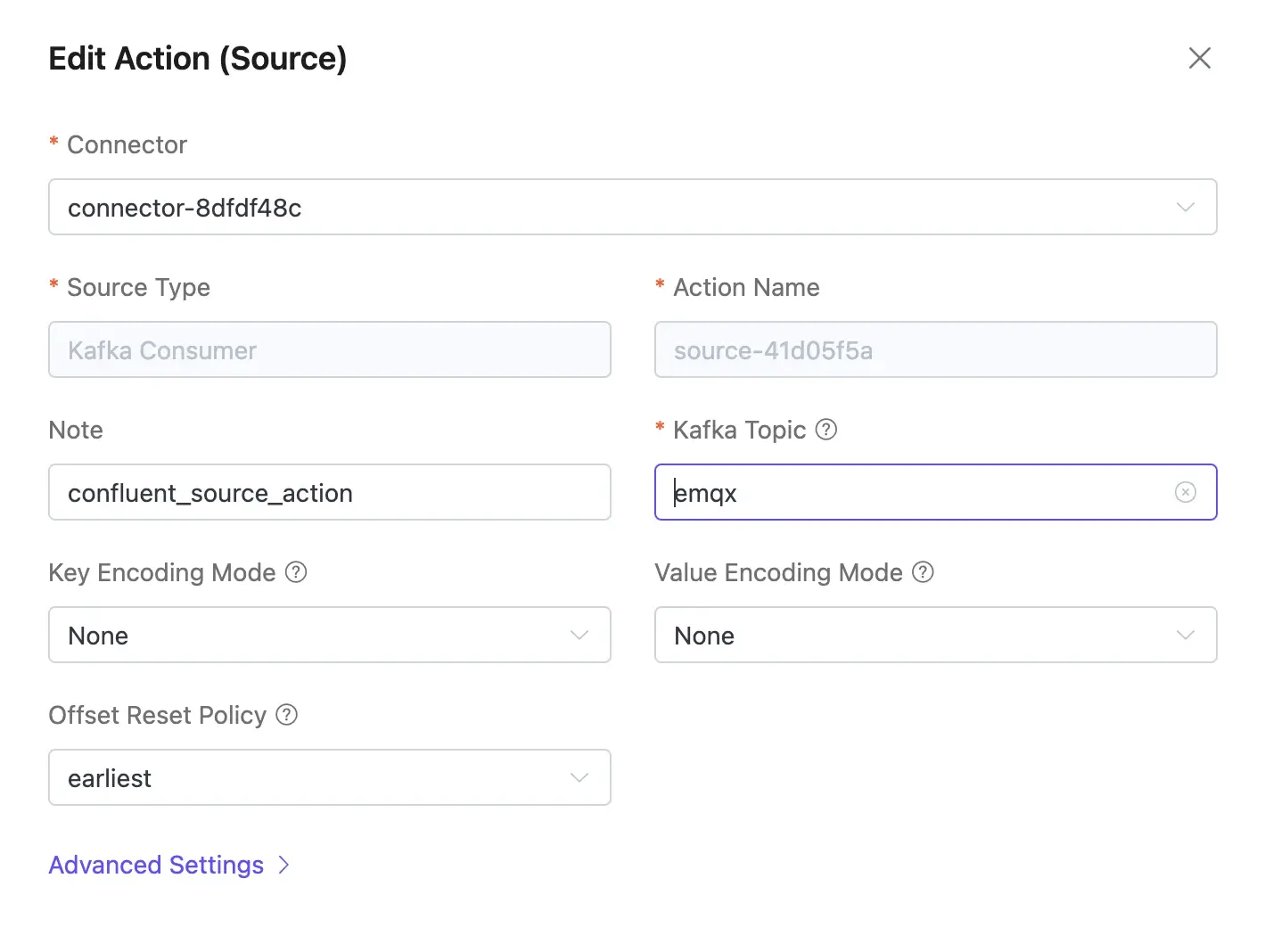Close the Edit Action dialog
The height and width of the screenshot is (952, 1273).
point(1199,59)
